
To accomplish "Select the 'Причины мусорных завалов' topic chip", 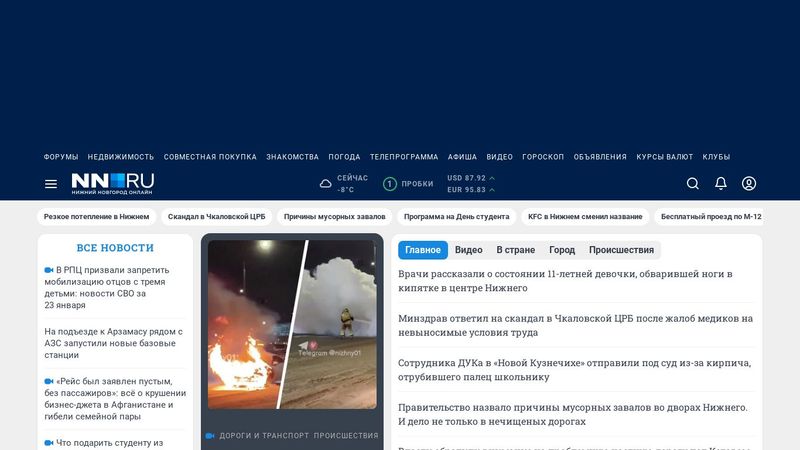I will 335,217.
